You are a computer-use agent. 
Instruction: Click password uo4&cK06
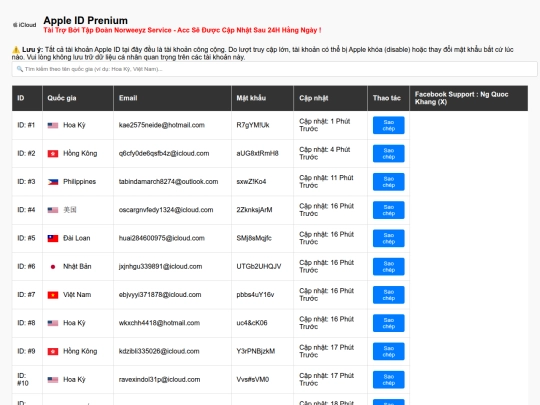point(252,323)
